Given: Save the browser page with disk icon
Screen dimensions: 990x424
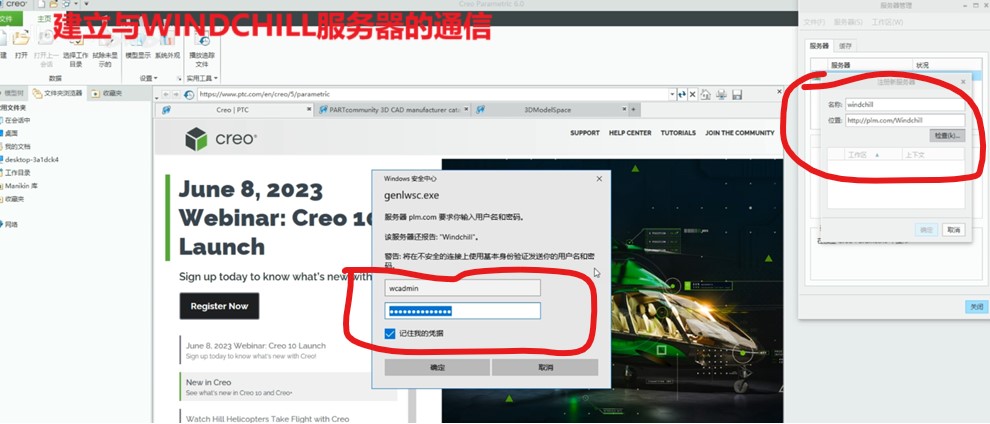Looking at the screenshot, I should [736, 95].
